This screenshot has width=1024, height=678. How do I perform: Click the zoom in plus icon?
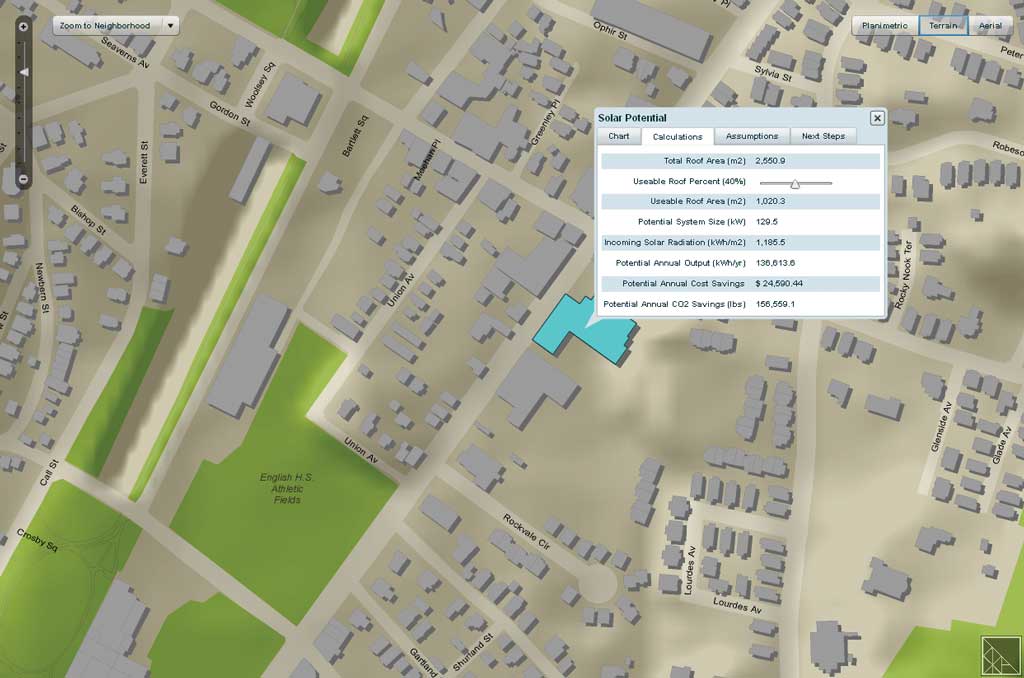pyautogui.click(x=24, y=27)
